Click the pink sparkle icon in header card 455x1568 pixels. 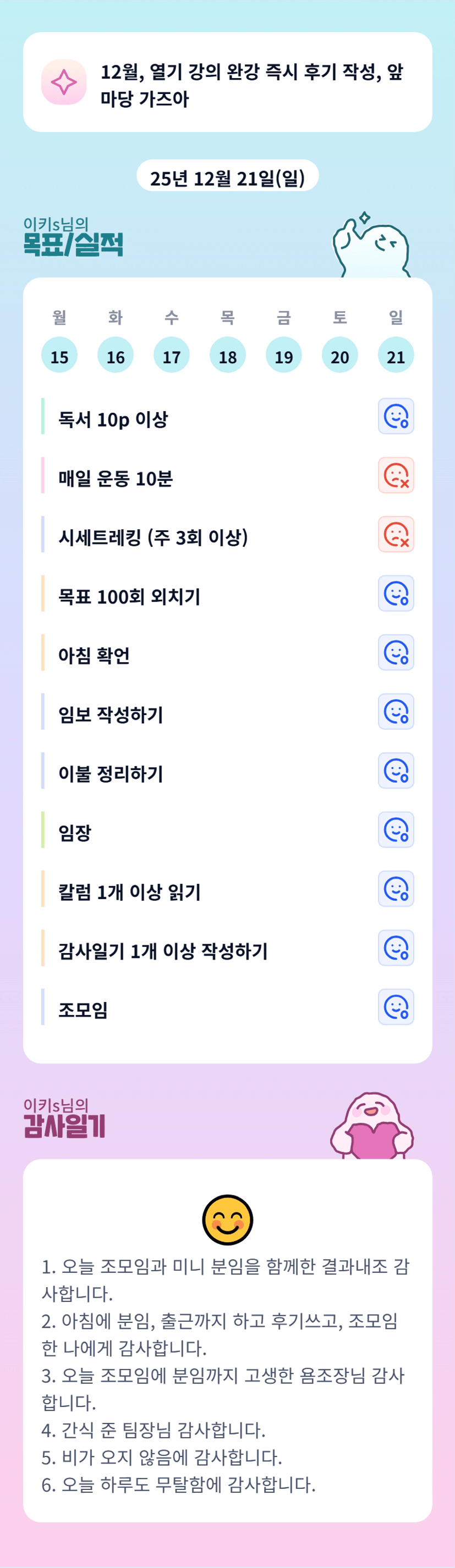coord(64,82)
